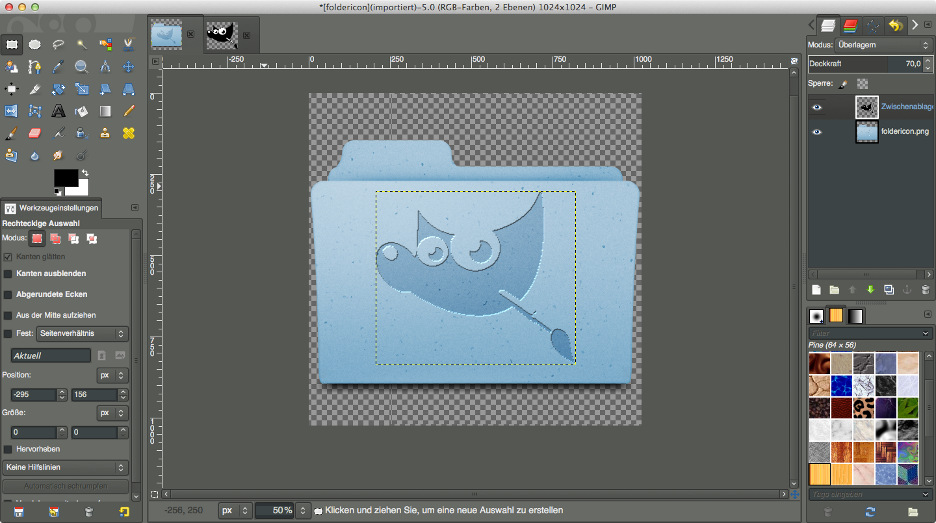Open the Paths dock tab
This screenshot has width=936, height=523.
[873, 25]
